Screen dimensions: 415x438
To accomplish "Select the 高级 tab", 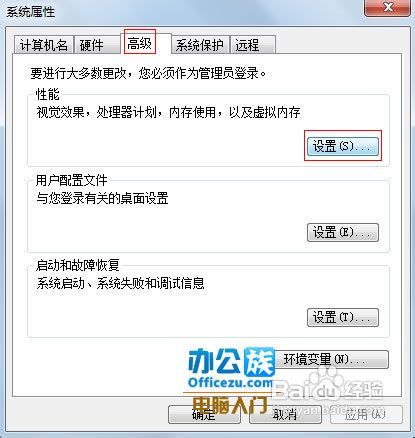I will [x=140, y=43].
